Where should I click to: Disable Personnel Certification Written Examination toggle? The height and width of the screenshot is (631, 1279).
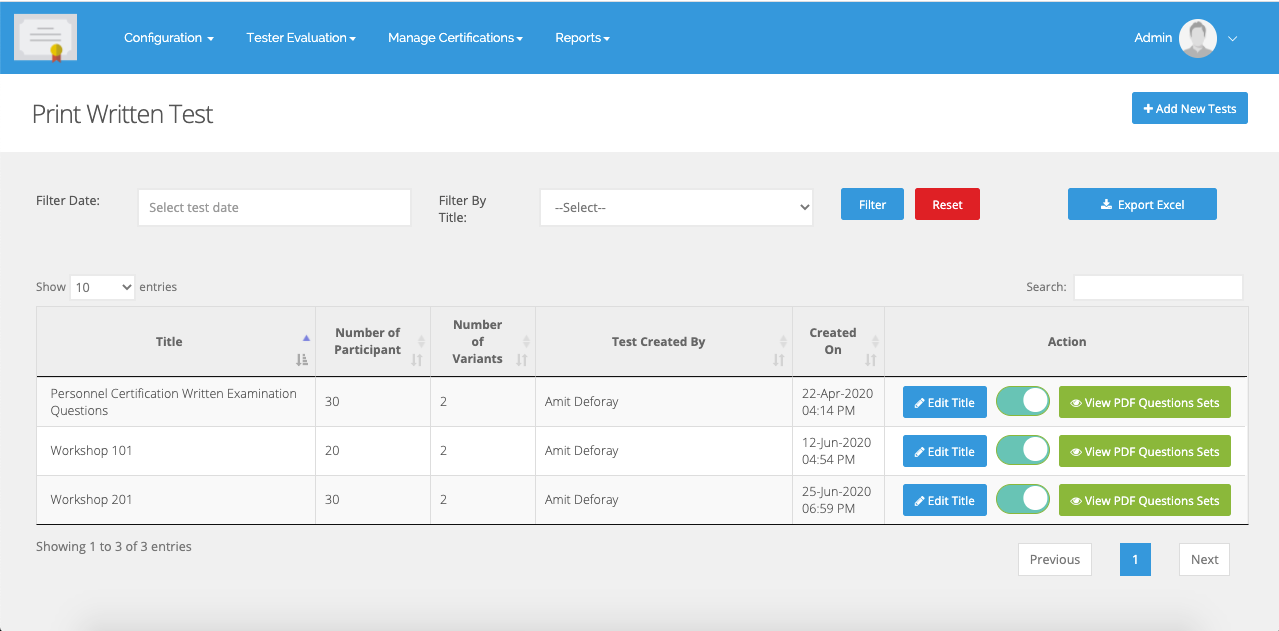tap(1022, 402)
